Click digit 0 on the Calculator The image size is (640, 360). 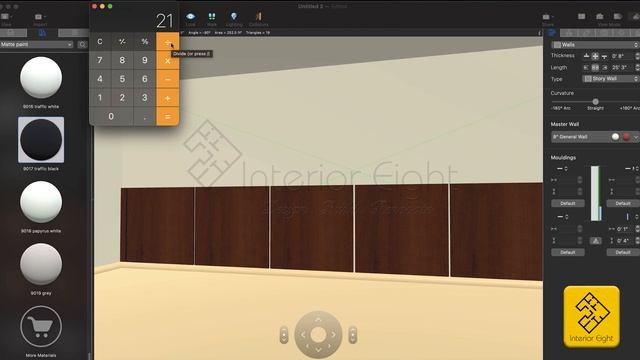point(111,117)
